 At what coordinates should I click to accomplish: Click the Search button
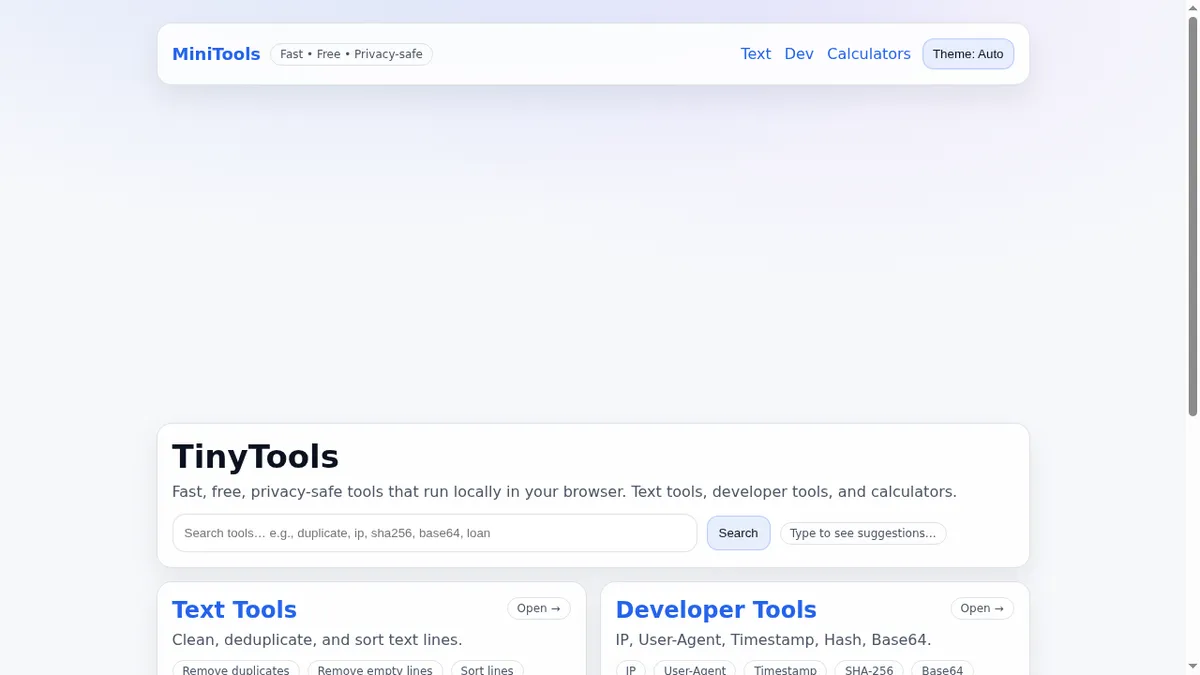[x=738, y=533]
